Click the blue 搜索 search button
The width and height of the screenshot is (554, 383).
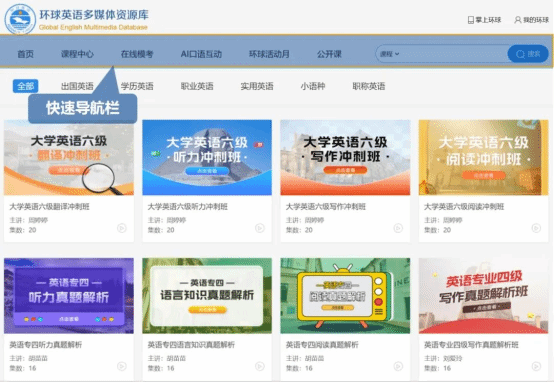528,54
